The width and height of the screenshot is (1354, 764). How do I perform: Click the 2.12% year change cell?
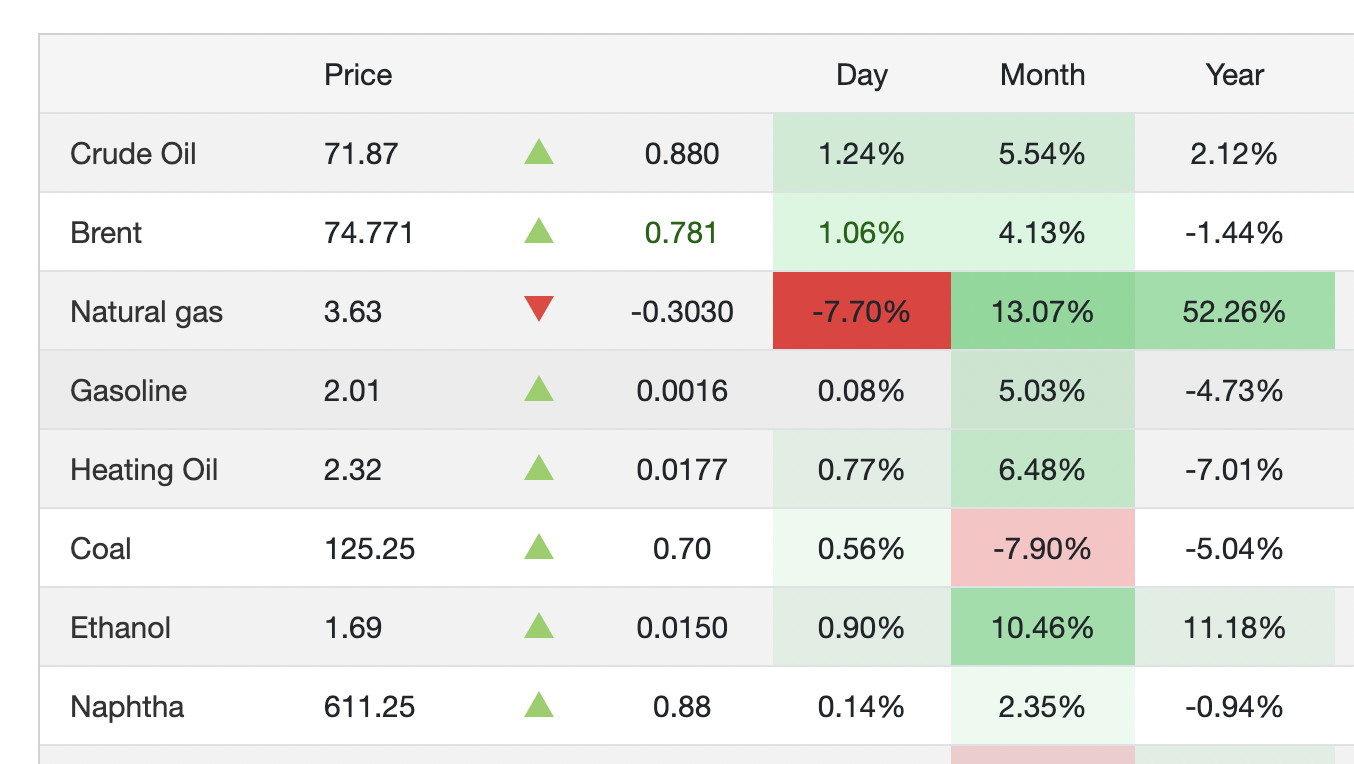(x=1235, y=153)
